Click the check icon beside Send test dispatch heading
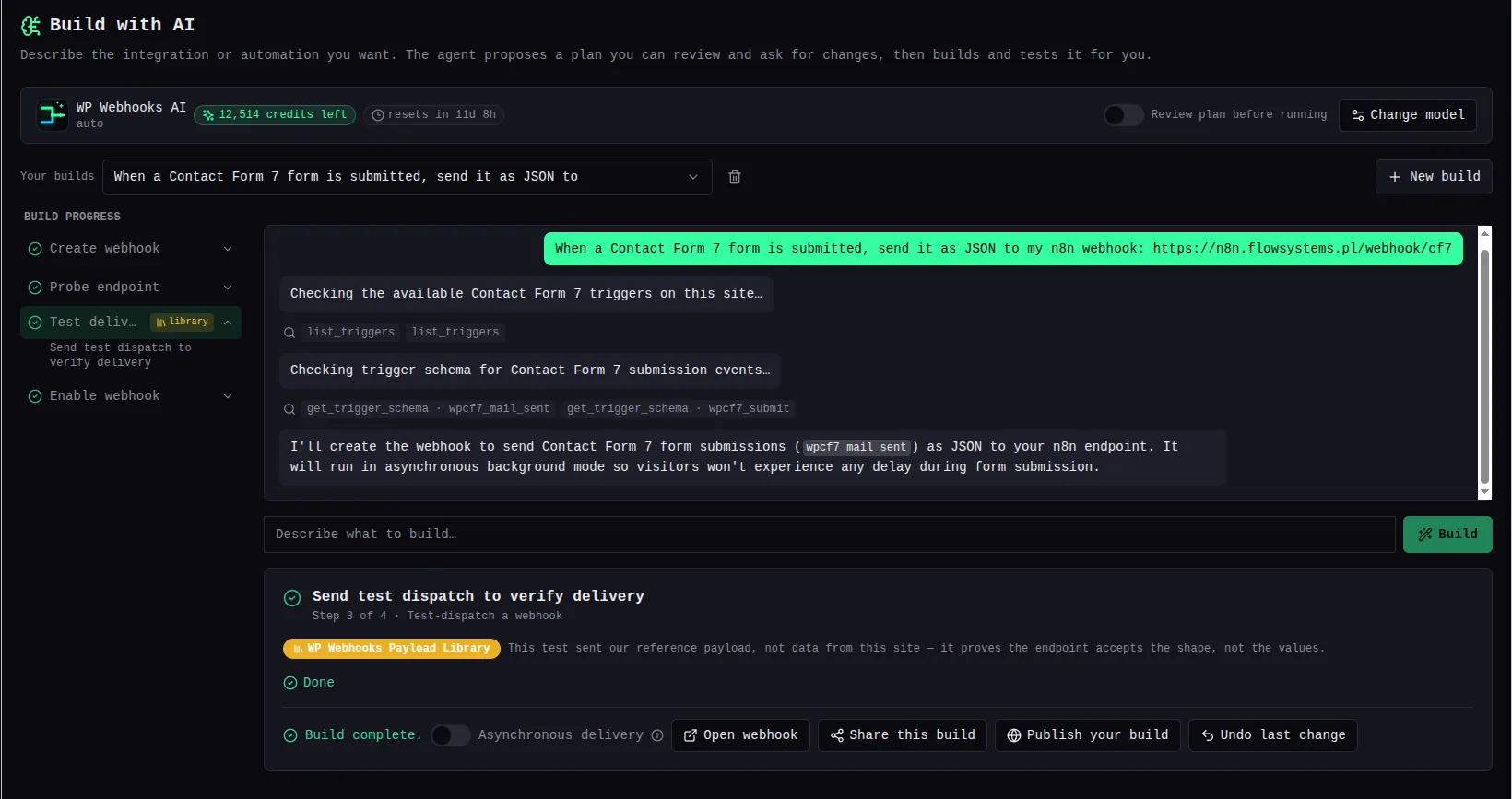 [x=292, y=598]
